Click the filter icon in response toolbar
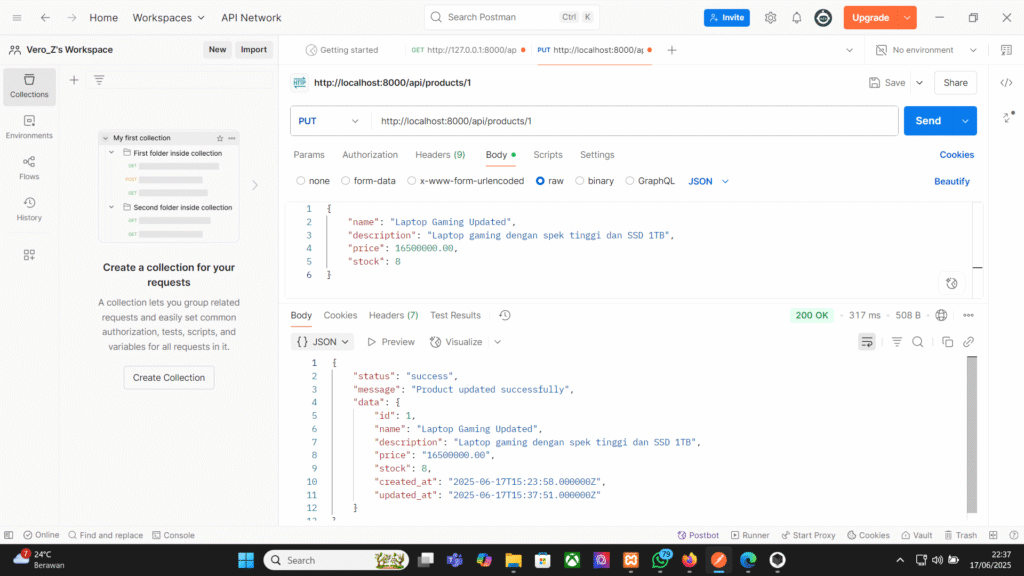The height and width of the screenshot is (576, 1024). (896, 342)
